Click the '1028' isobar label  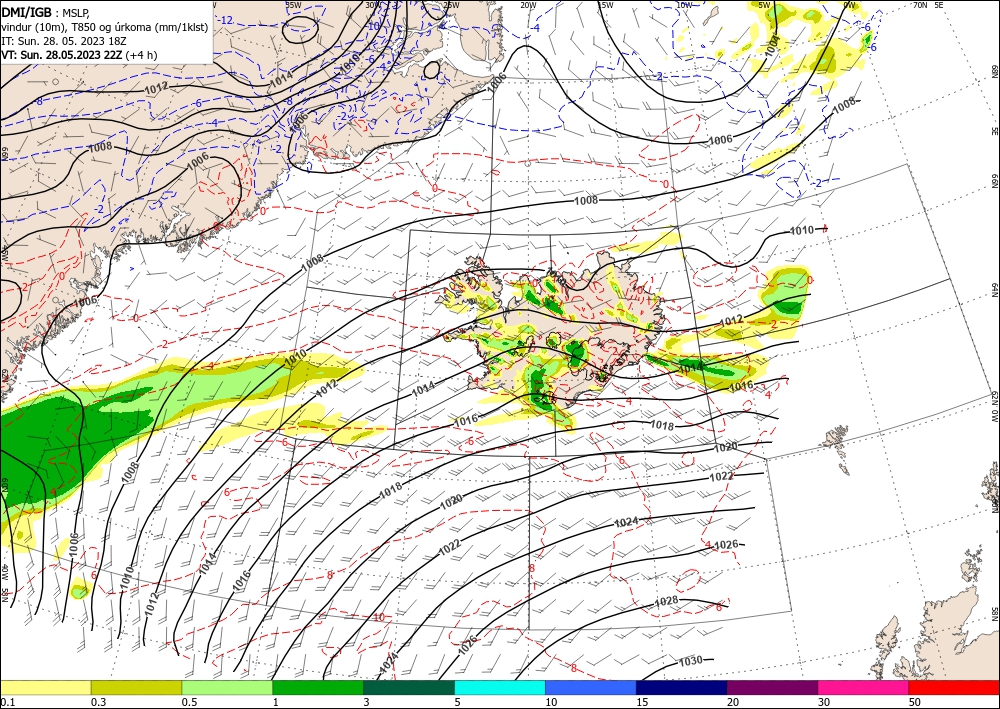666,601
